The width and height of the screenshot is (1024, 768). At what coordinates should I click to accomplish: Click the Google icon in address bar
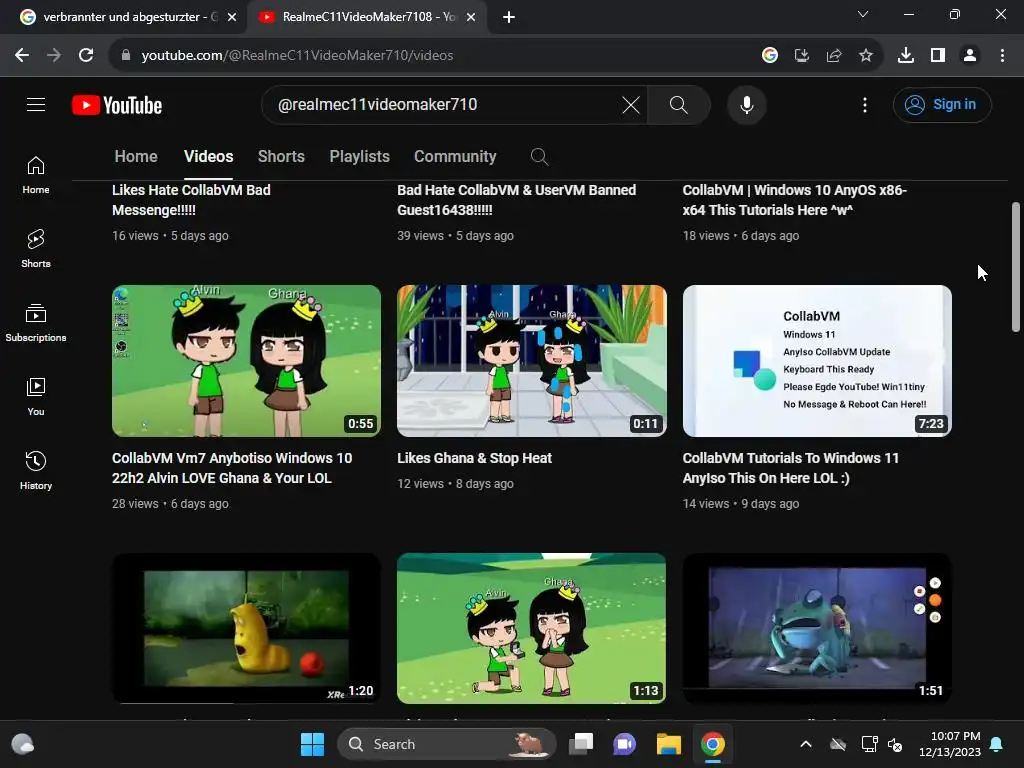769,56
